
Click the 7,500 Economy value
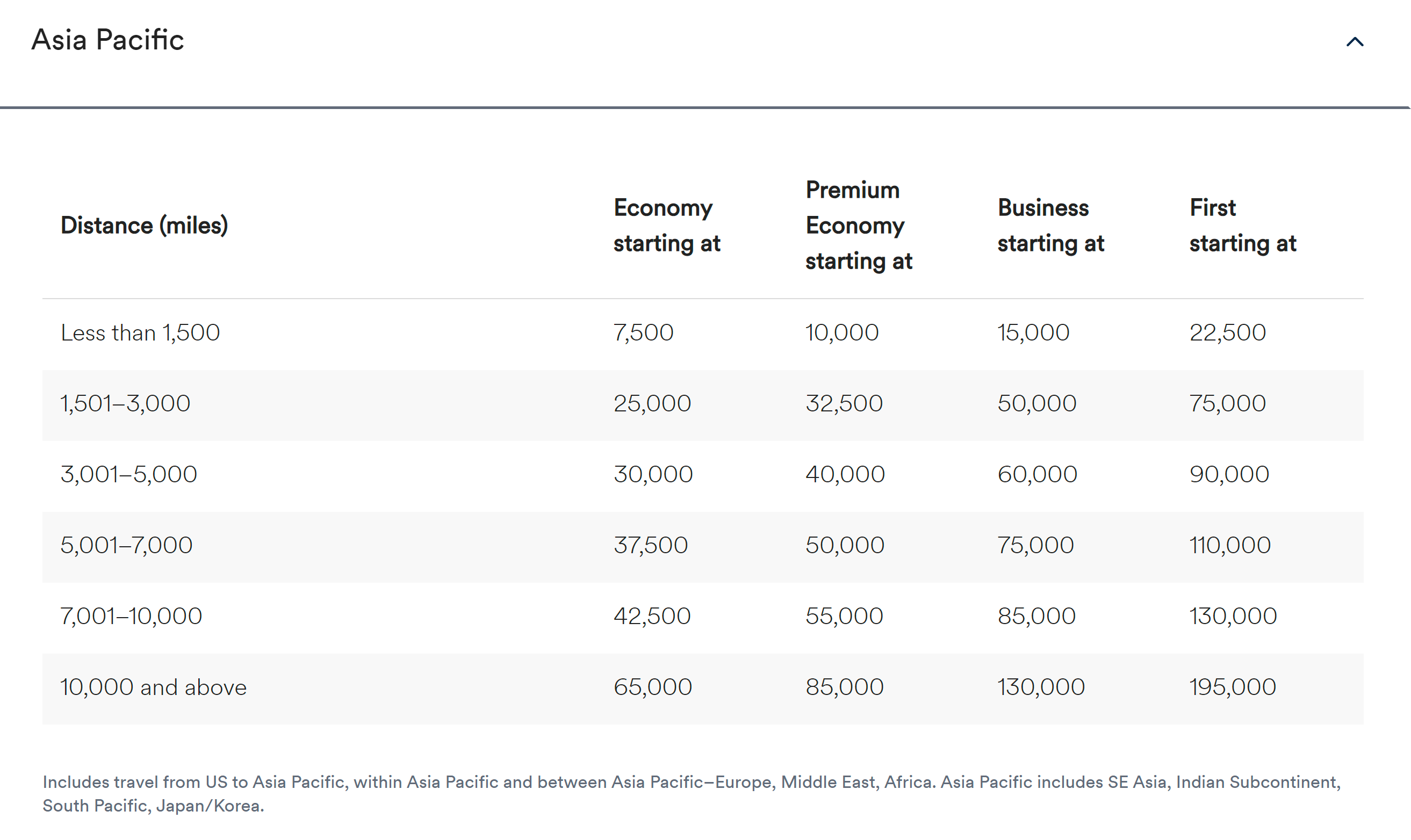[643, 333]
